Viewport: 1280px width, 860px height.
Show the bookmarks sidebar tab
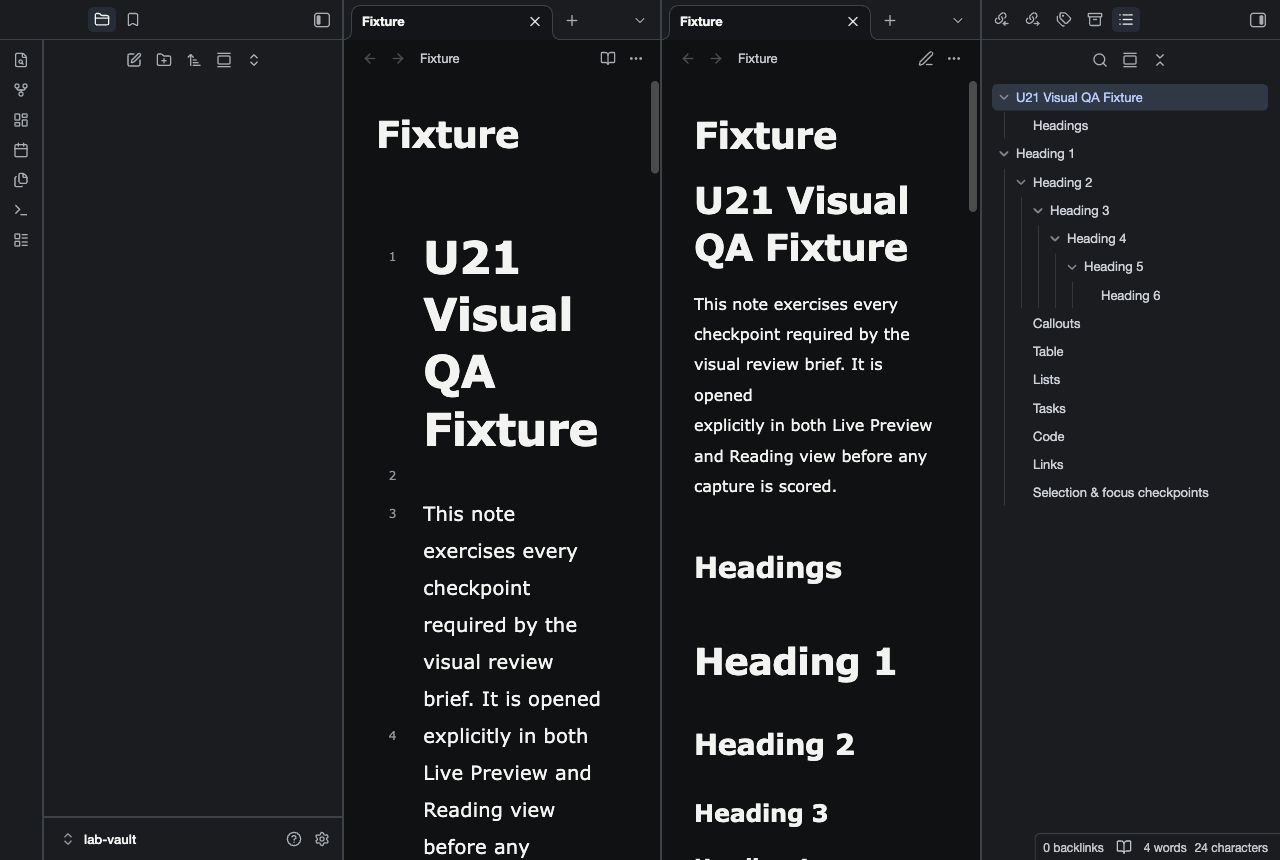point(133,20)
